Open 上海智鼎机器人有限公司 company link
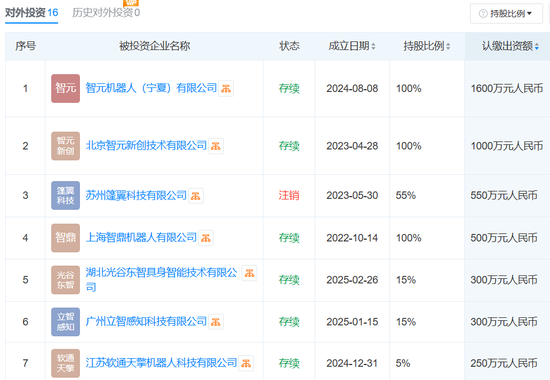Viewport: 550px width, 380px height. 141,238
